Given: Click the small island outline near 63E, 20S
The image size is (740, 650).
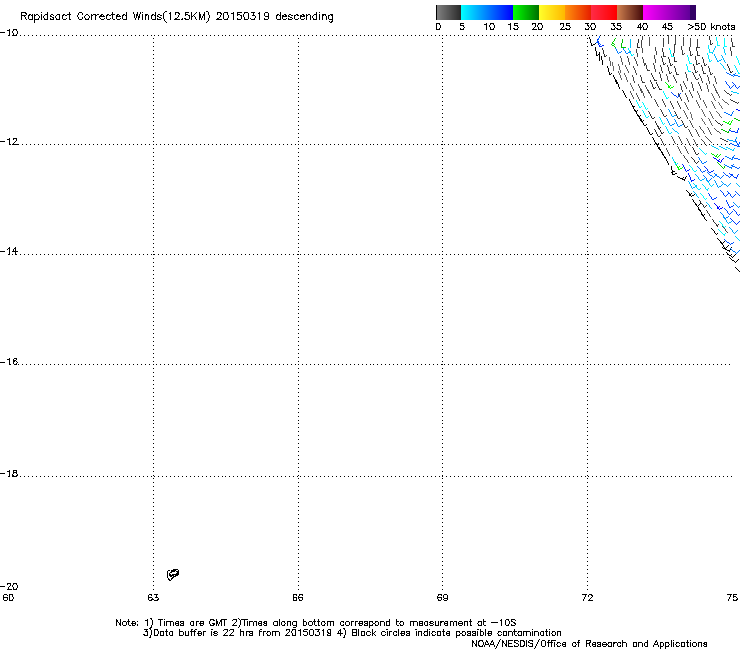Looking at the screenshot, I should [173, 574].
